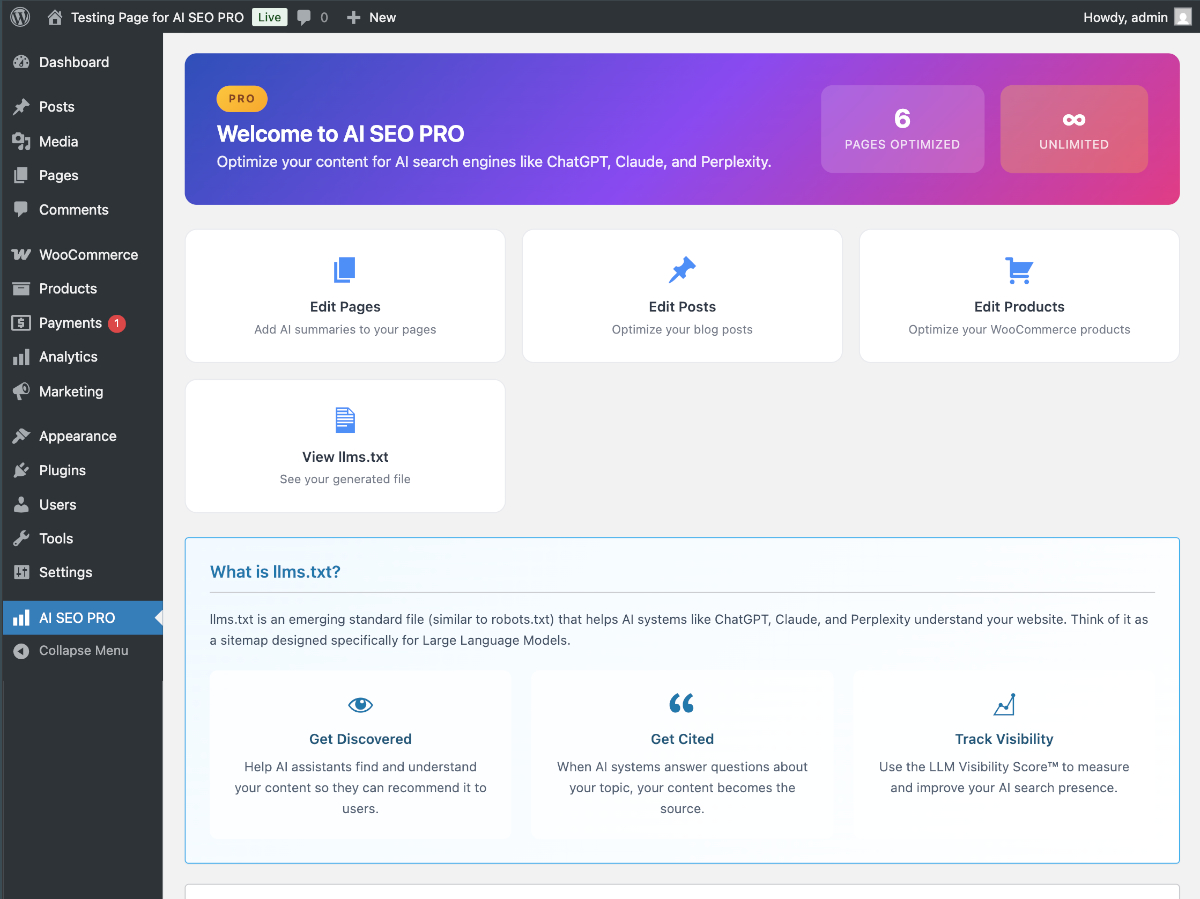The height and width of the screenshot is (899, 1200).
Task: Open the Pages sidebar menu
Action: [x=82, y=175]
